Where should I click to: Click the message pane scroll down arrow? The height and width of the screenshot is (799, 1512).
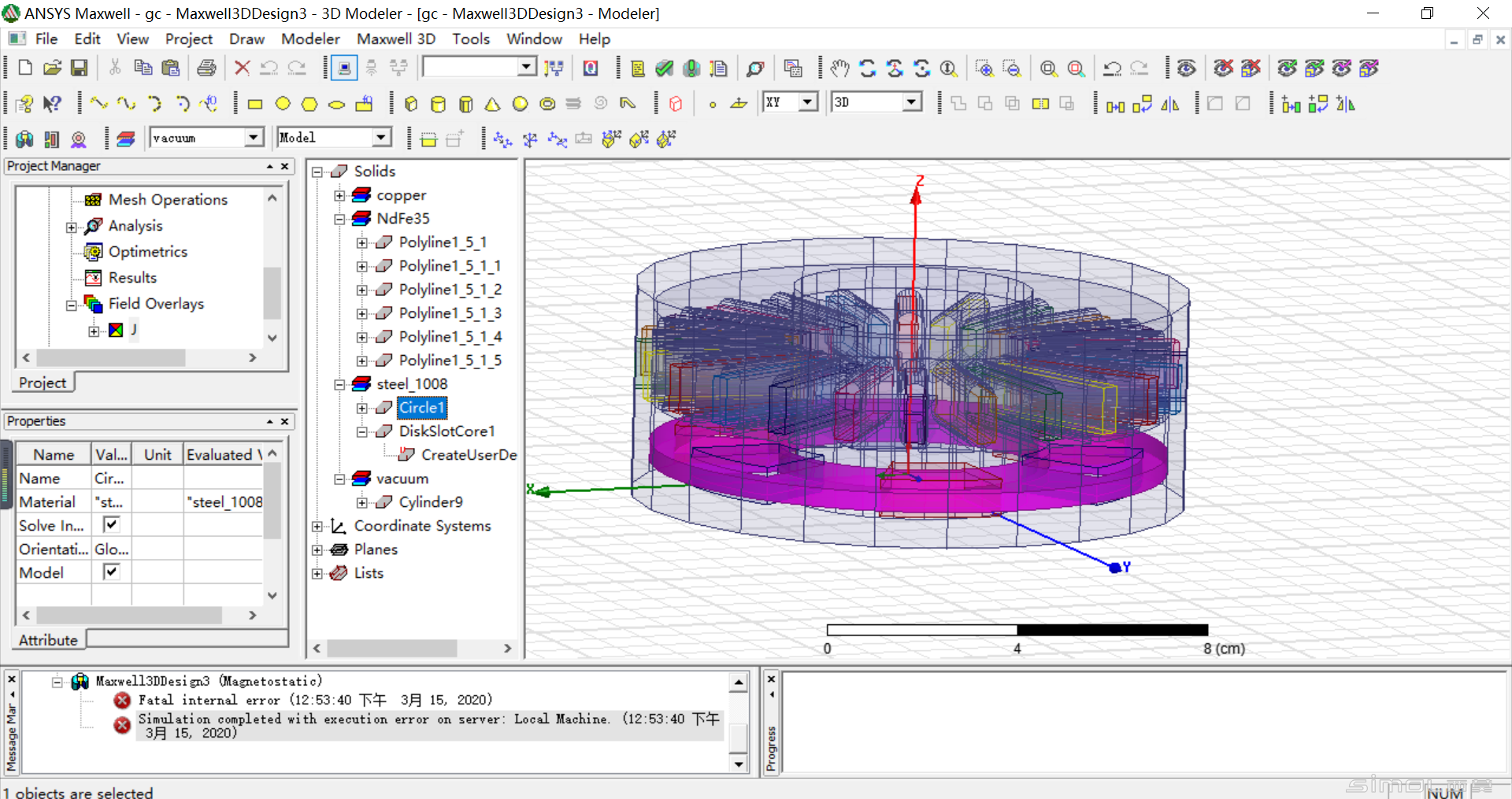[739, 764]
